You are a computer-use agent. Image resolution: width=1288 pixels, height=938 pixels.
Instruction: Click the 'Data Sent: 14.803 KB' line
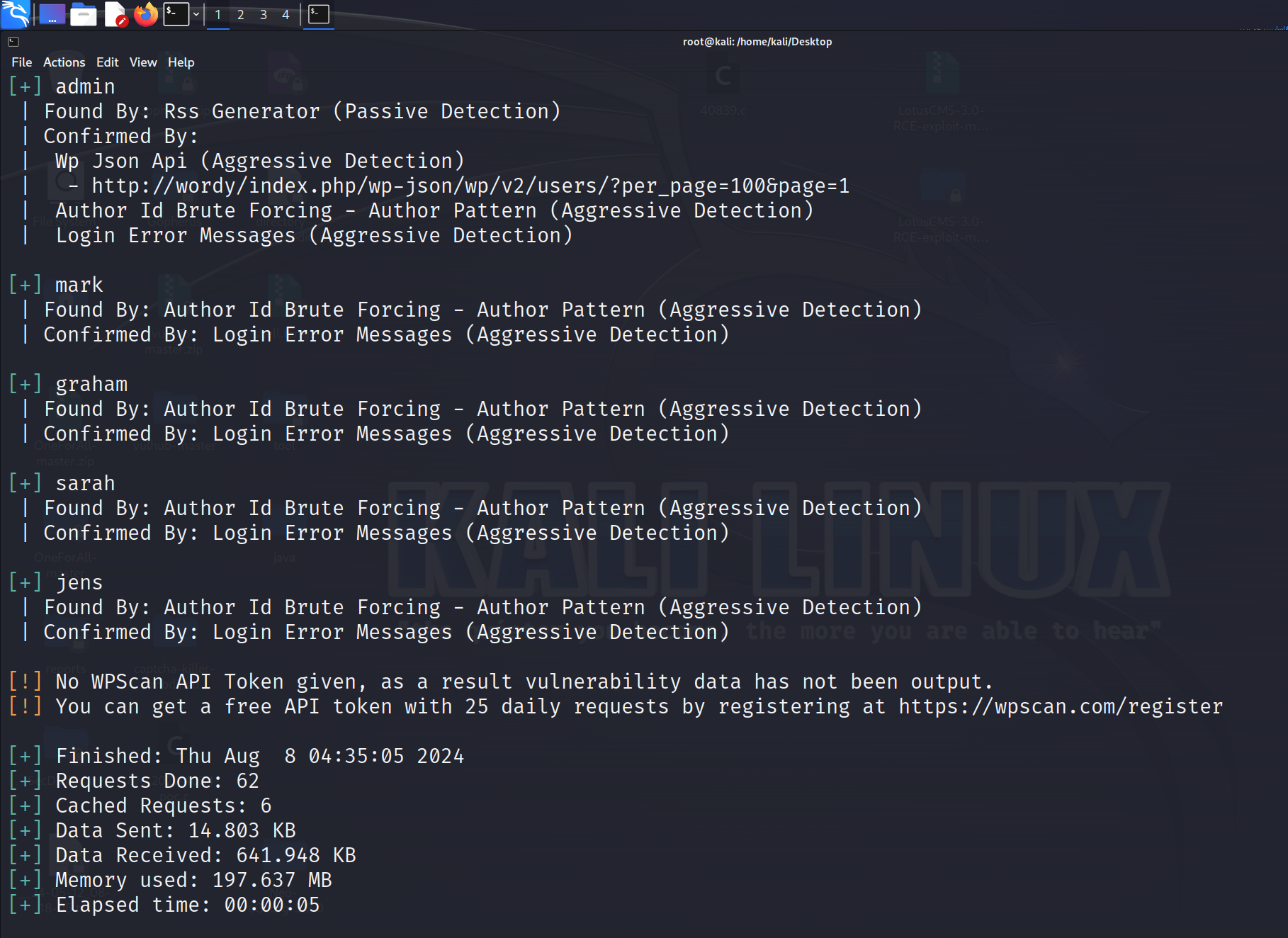(x=152, y=830)
